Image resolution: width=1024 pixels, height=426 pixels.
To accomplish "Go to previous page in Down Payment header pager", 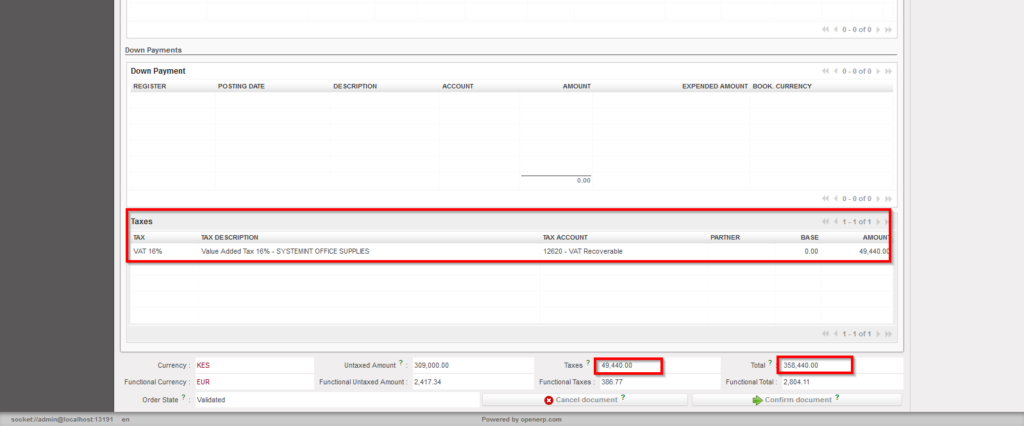I will click(836, 71).
